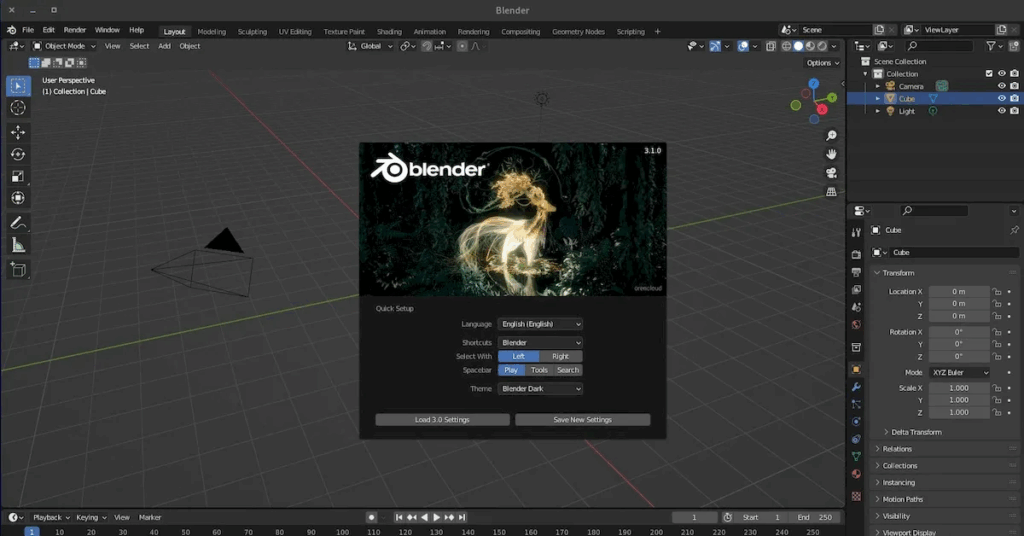The image size is (1024, 536).
Task: Hide the Light in the outliner
Action: pos(1002,111)
